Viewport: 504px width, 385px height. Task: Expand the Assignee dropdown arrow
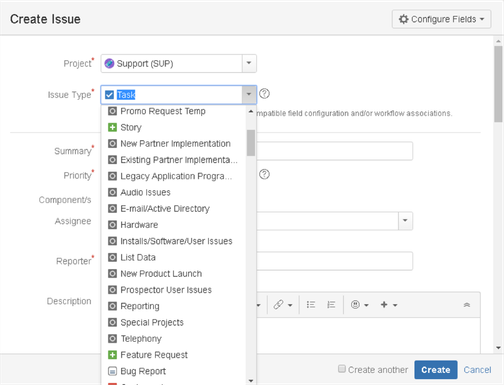pos(405,220)
